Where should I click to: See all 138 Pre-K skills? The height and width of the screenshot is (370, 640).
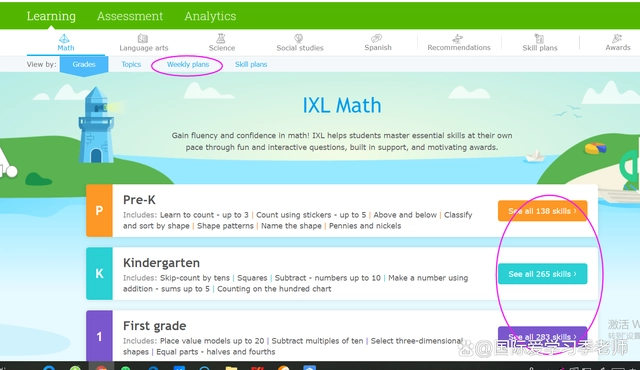(x=542, y=211)
